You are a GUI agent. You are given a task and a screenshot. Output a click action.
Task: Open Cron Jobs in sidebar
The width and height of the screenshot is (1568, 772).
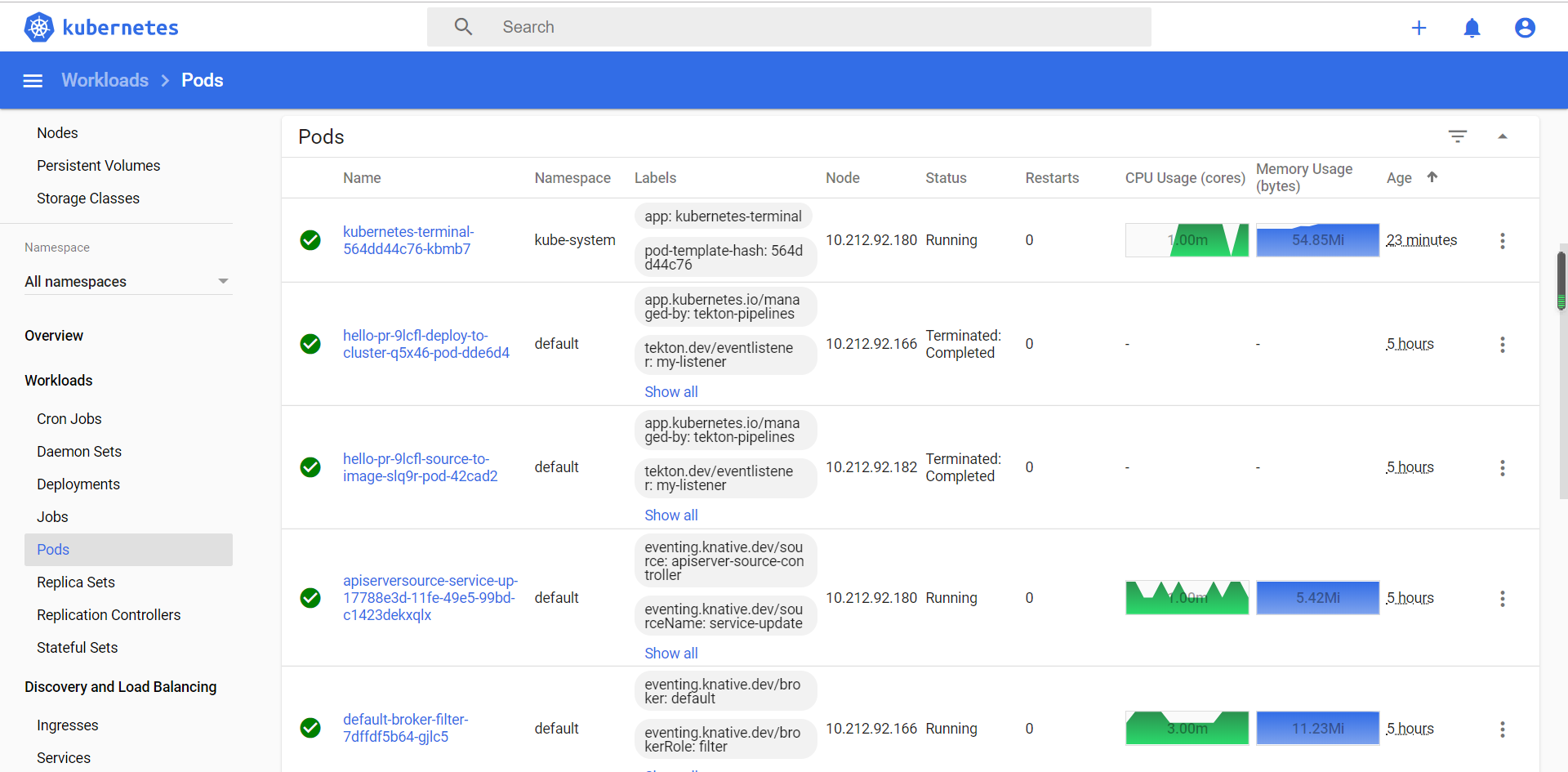[69, 419]
